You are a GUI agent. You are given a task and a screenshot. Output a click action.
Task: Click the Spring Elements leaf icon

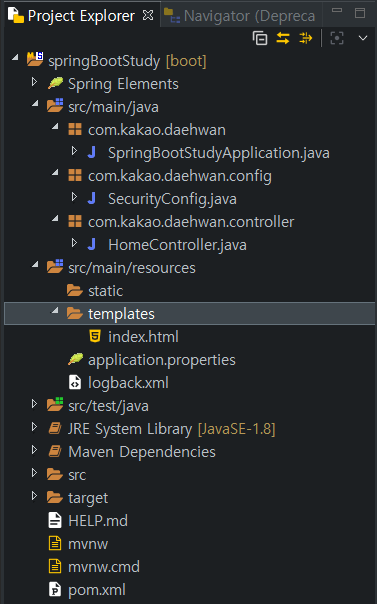55,83
